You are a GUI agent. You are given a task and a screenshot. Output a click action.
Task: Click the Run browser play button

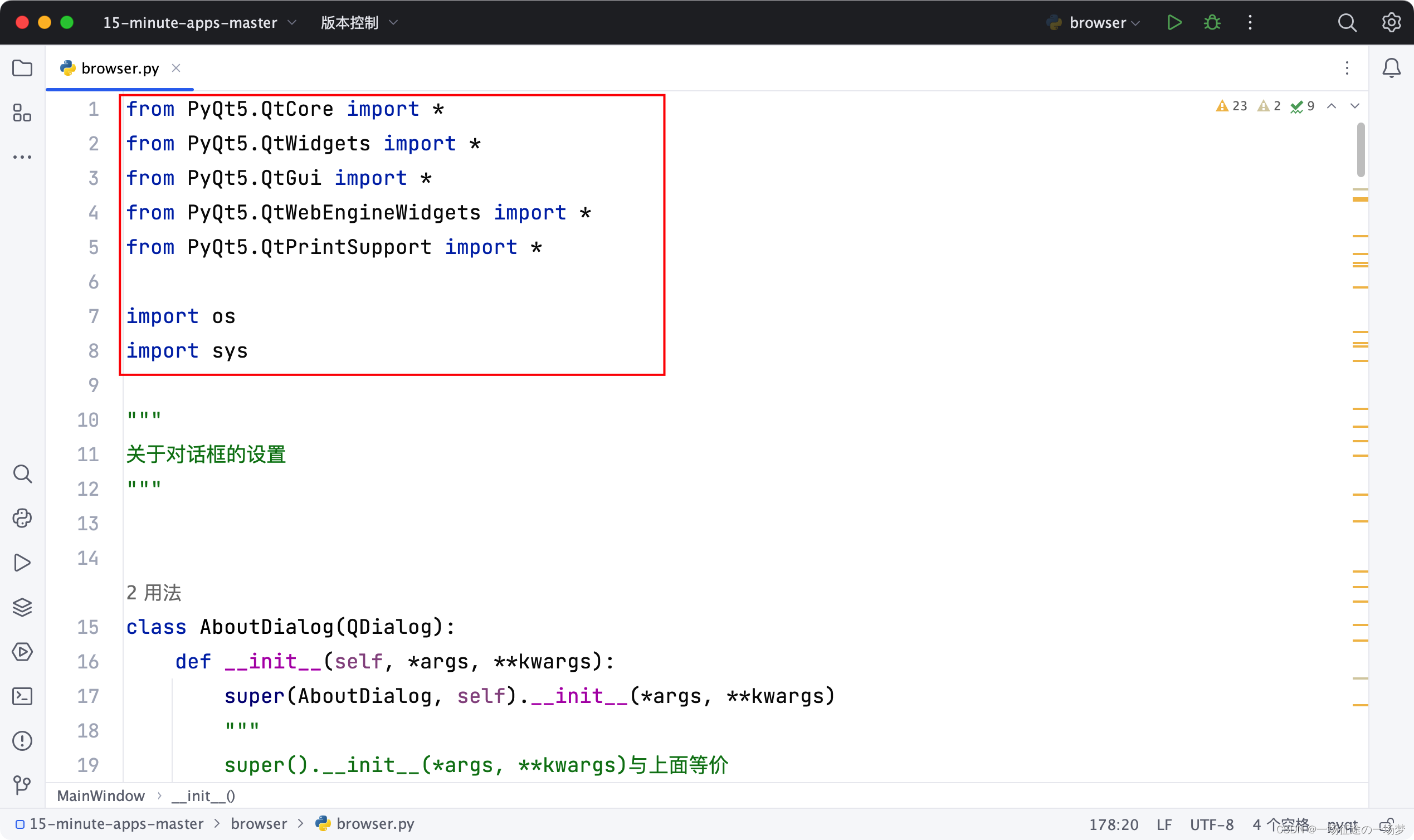[1174, 23]
